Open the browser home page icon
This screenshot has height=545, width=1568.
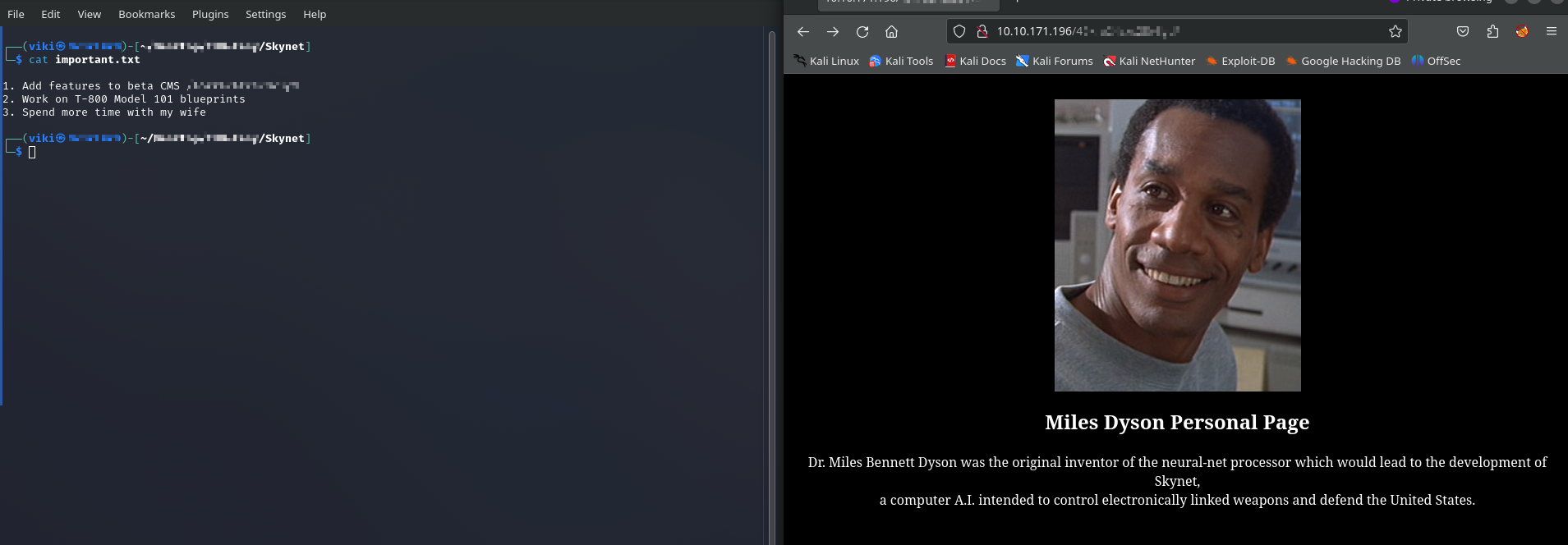891,31
